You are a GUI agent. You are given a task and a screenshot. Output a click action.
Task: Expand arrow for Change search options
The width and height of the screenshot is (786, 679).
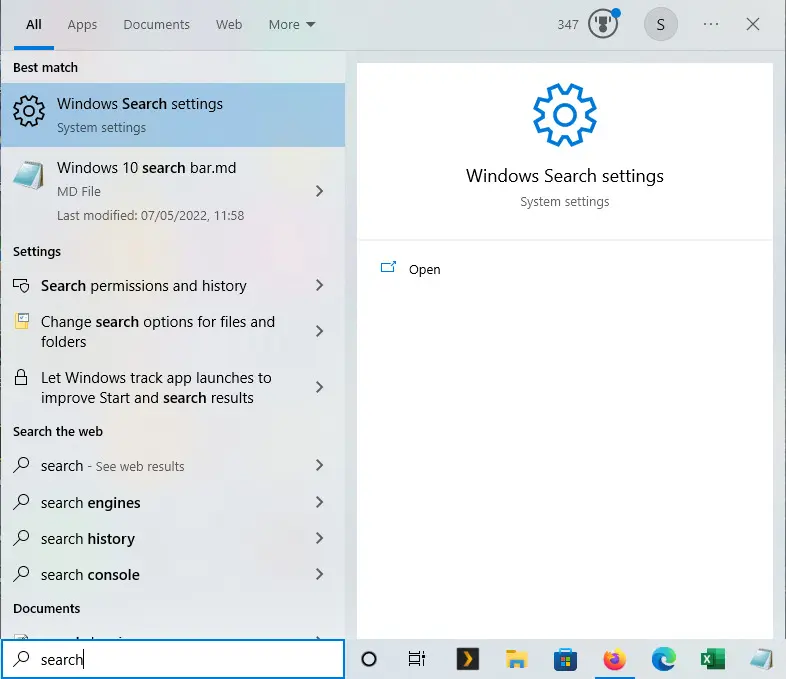[319, 331]
